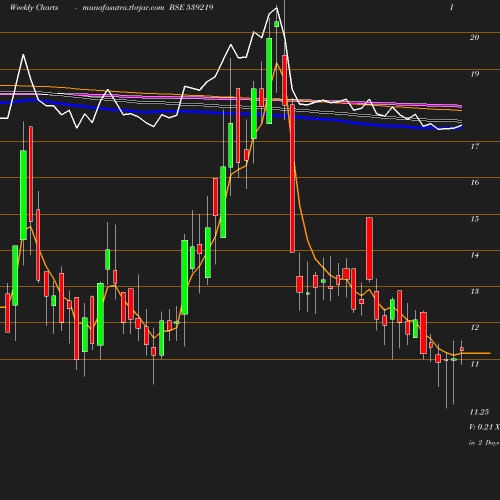This screenshot has width=500, height=500.
Task: Select the price axis label 17
Action: tap(475, 146)
